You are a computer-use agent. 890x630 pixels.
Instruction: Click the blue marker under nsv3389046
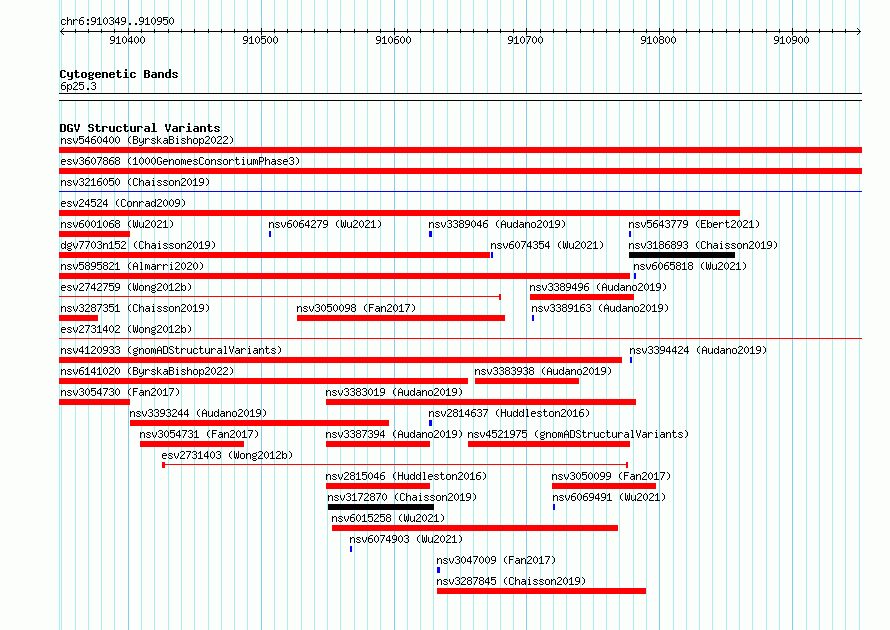point(431,234)
